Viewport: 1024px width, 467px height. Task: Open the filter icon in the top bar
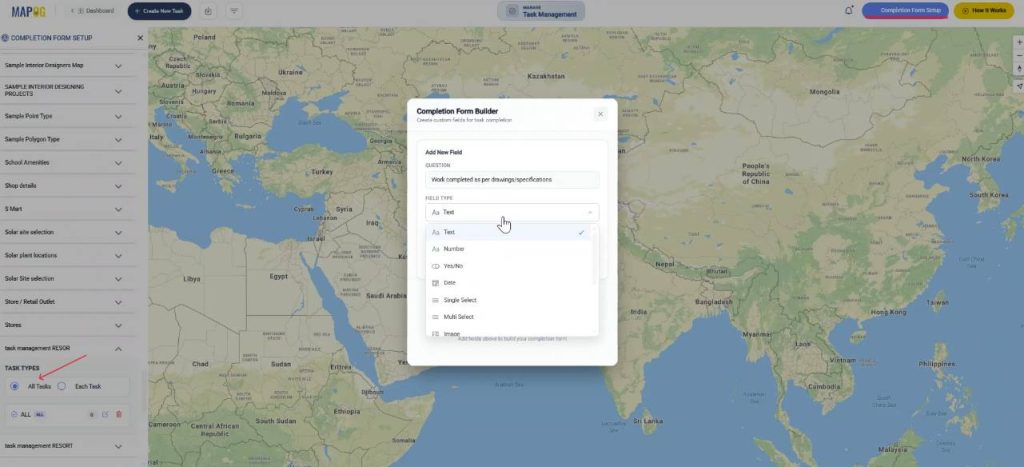pyautogui.click(x=234, y=11)
